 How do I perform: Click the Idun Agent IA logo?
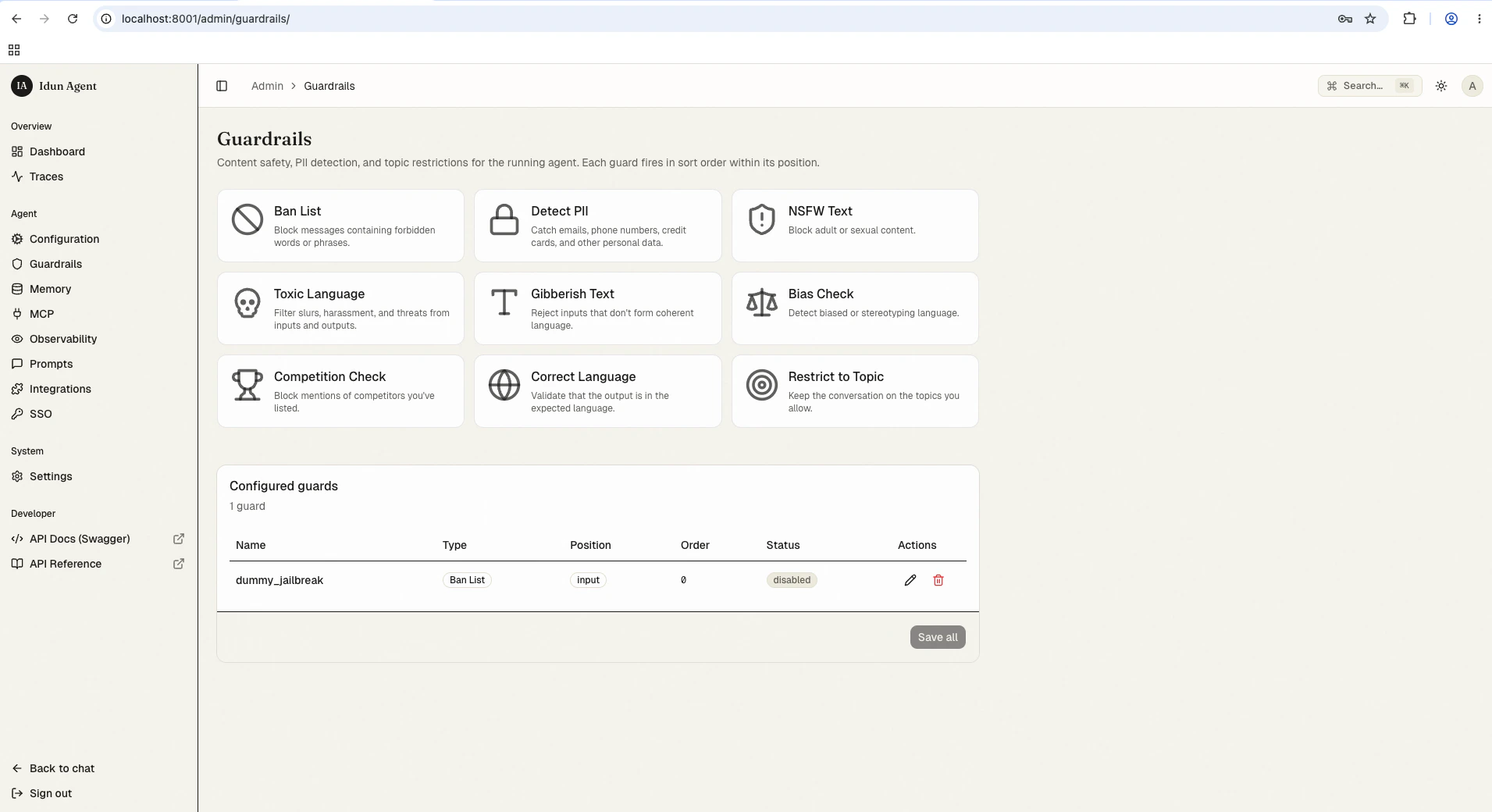(x=22, y=86)
